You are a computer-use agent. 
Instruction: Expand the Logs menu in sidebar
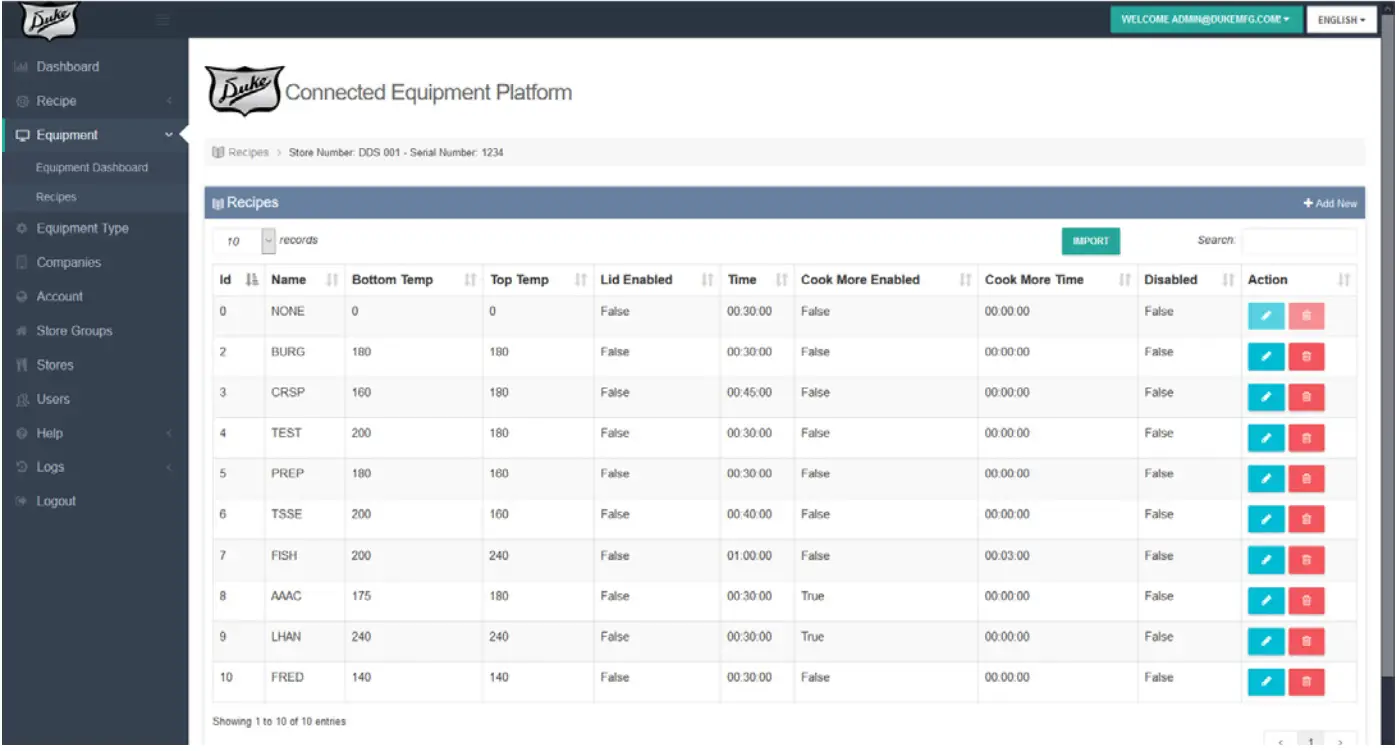click(x=50, y=467)
